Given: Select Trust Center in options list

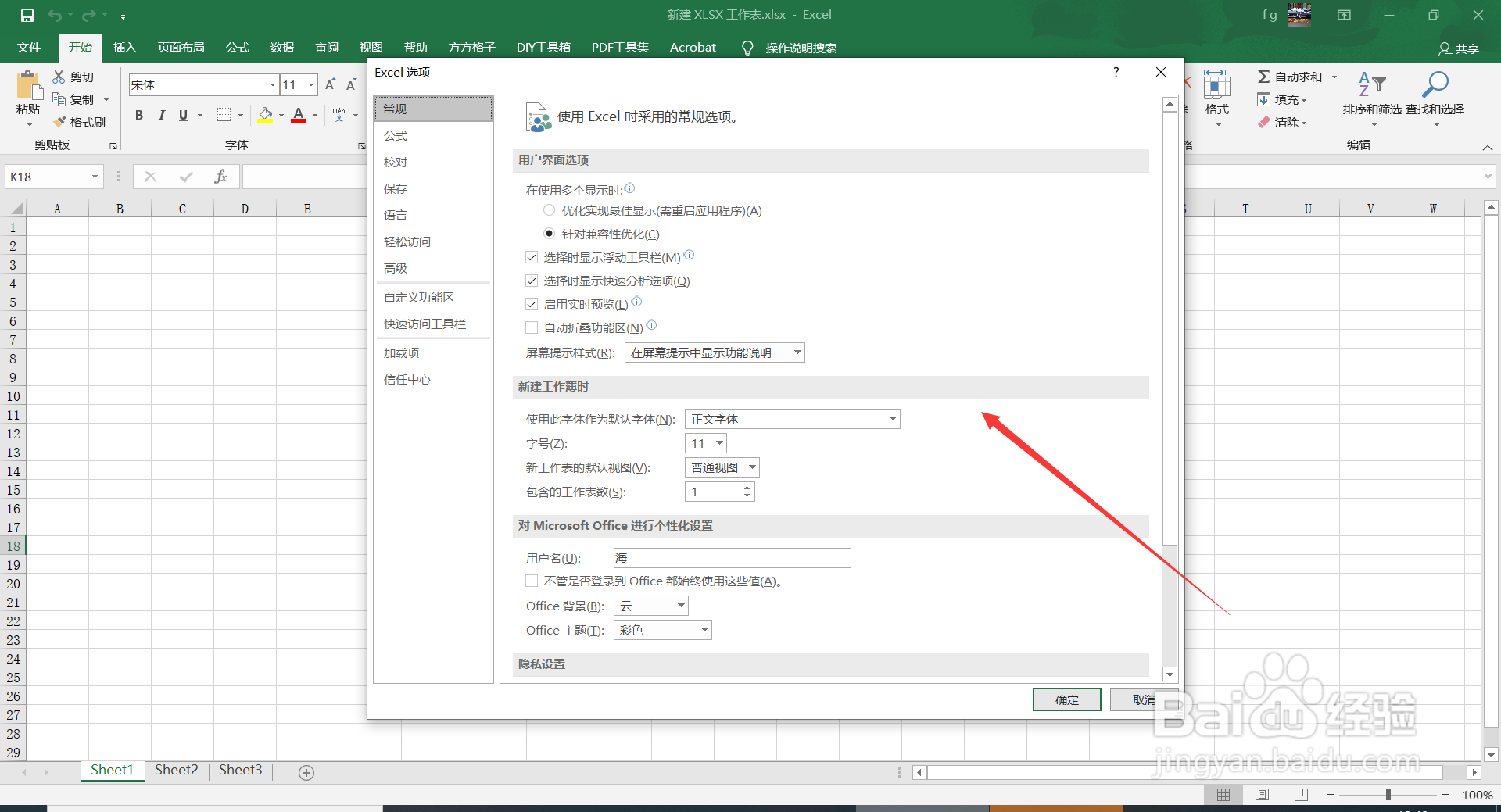Looking at the screenshot, I should [433, 379].
